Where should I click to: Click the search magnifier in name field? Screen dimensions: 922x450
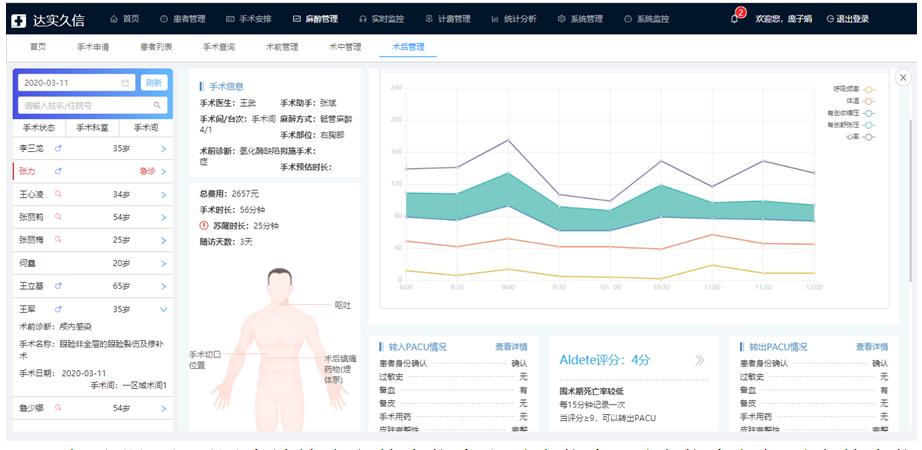click(x=157, y=105)
